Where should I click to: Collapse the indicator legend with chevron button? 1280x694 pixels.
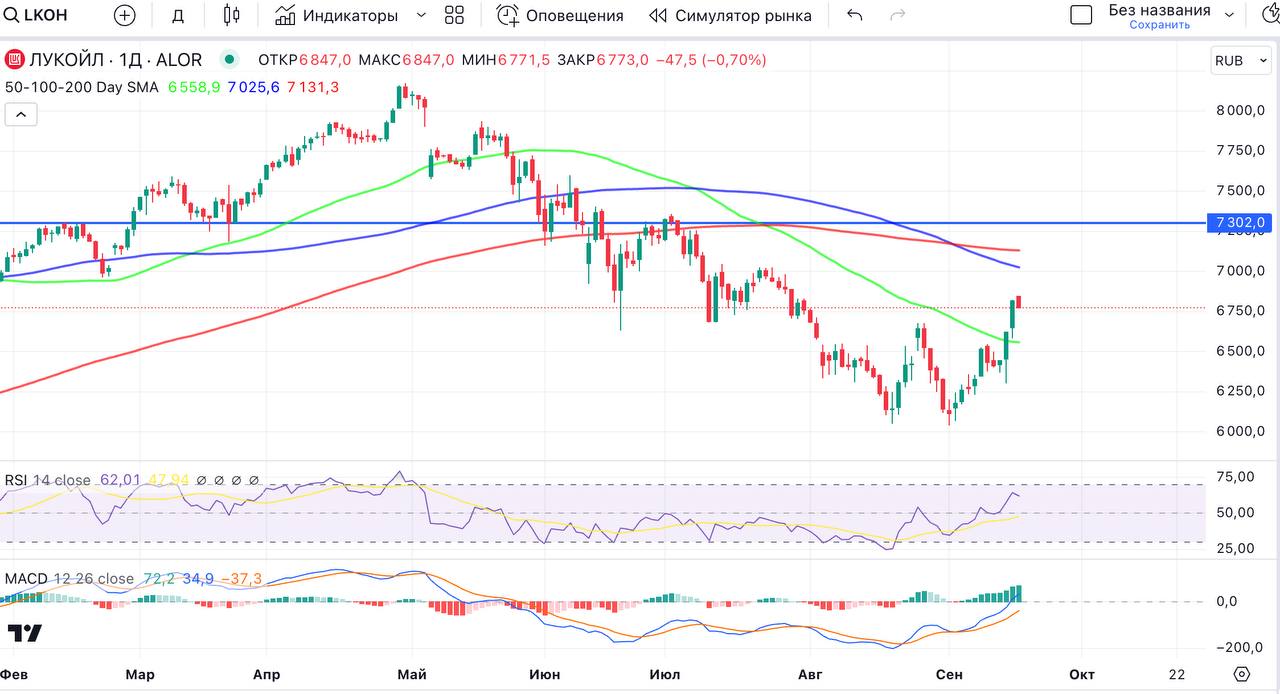20,115
